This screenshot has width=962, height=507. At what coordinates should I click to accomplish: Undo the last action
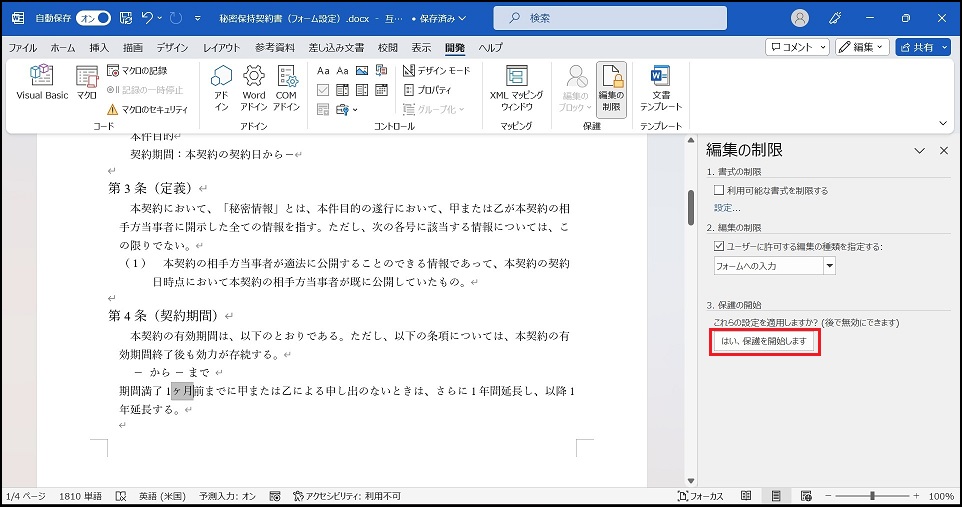[x=147, y=18]
